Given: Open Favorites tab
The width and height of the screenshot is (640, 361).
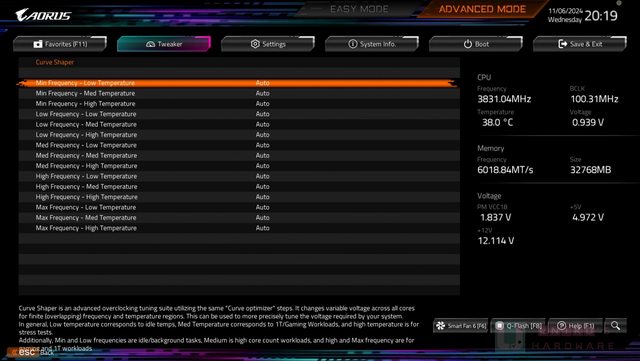Looking at the screenshot, I should pos(60,44).
